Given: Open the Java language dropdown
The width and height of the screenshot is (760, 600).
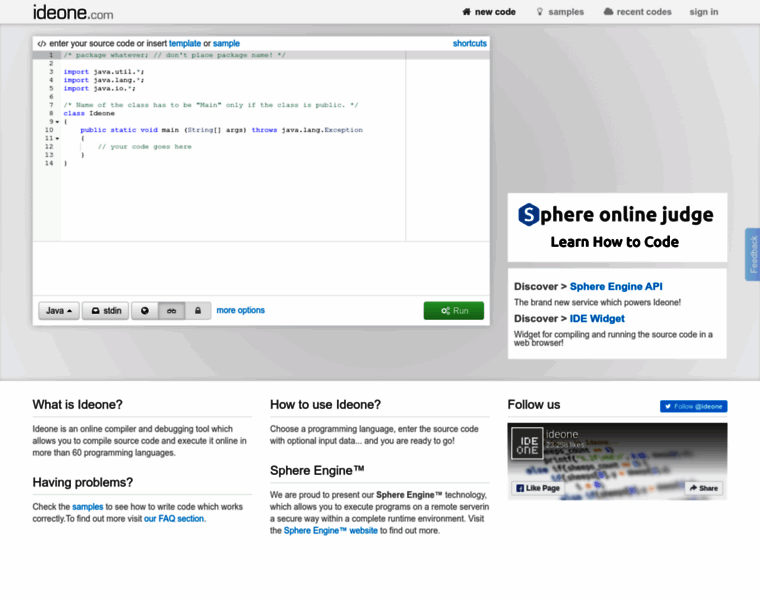Looking at the screenshot, I should click(x=59, y=311).
